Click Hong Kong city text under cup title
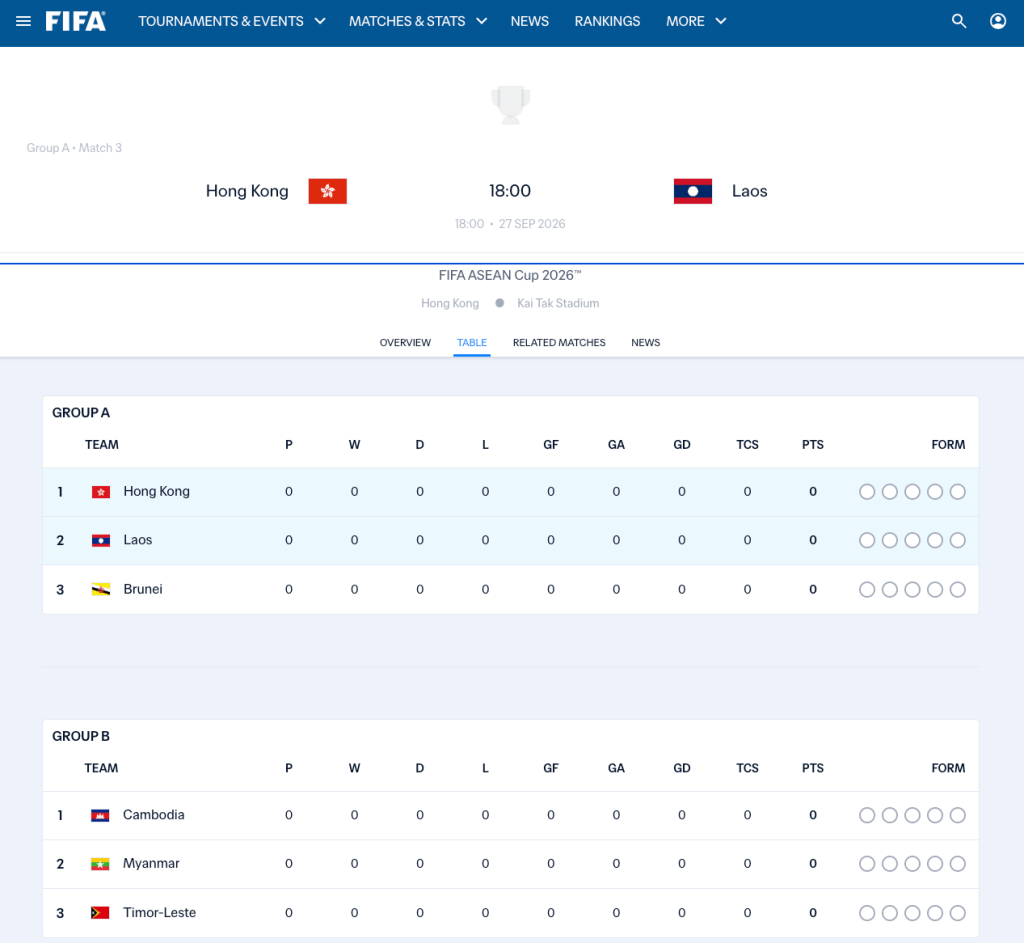Viewport: 1024px width, 943px height. (450, 303)
